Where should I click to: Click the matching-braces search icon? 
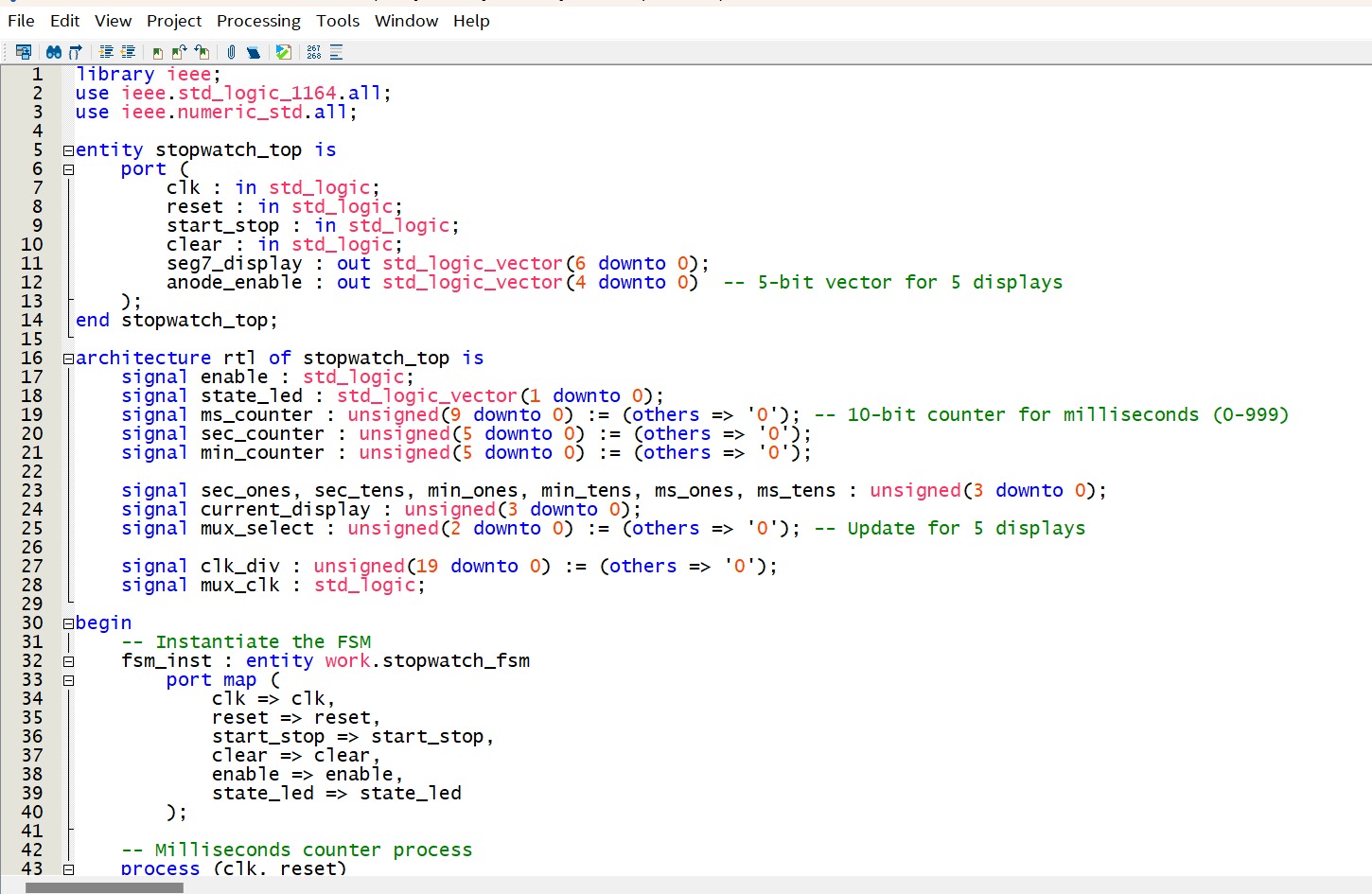[x=75, y=51]
